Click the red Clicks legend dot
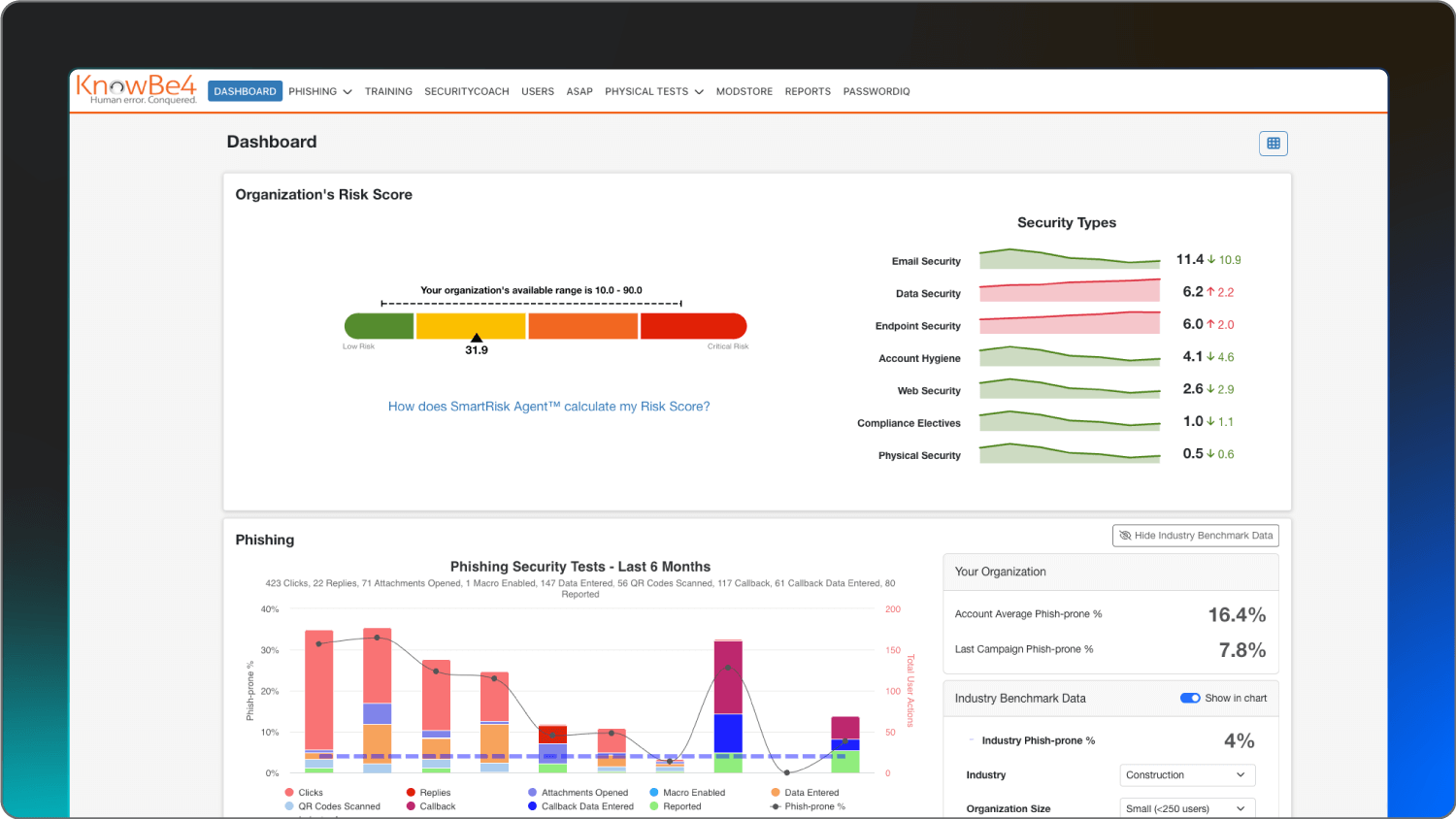1456x819 pixels. 289,793
